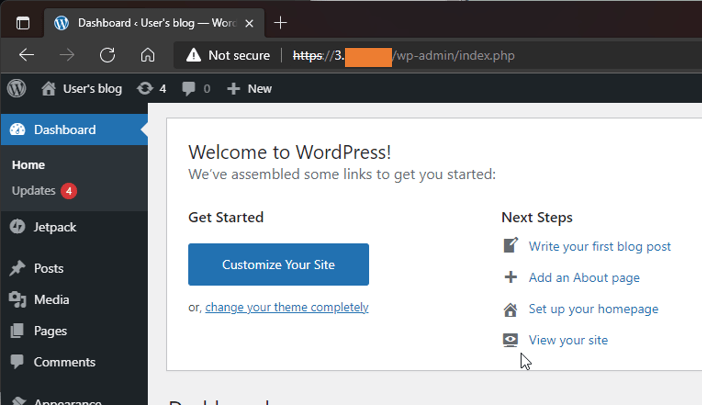Open the Updates submenu item
The image size is (702, 405).
coord(34,191)
